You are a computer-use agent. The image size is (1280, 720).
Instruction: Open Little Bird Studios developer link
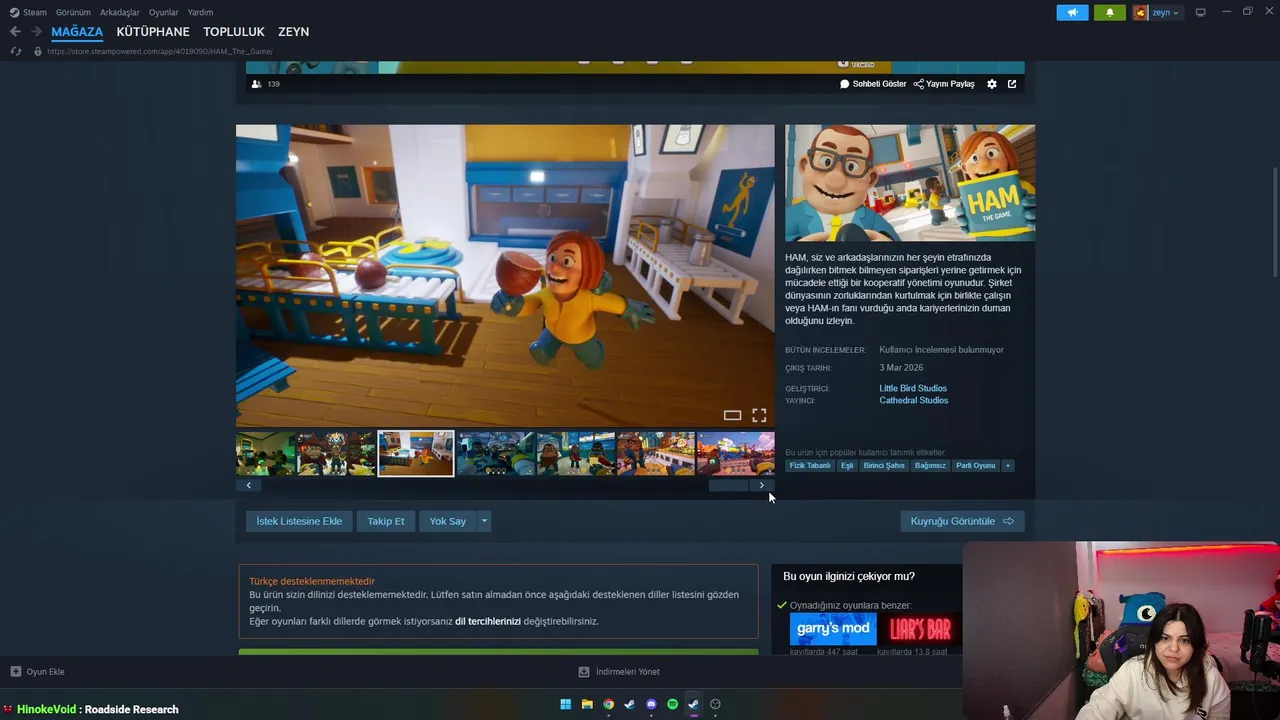(913, 388)
